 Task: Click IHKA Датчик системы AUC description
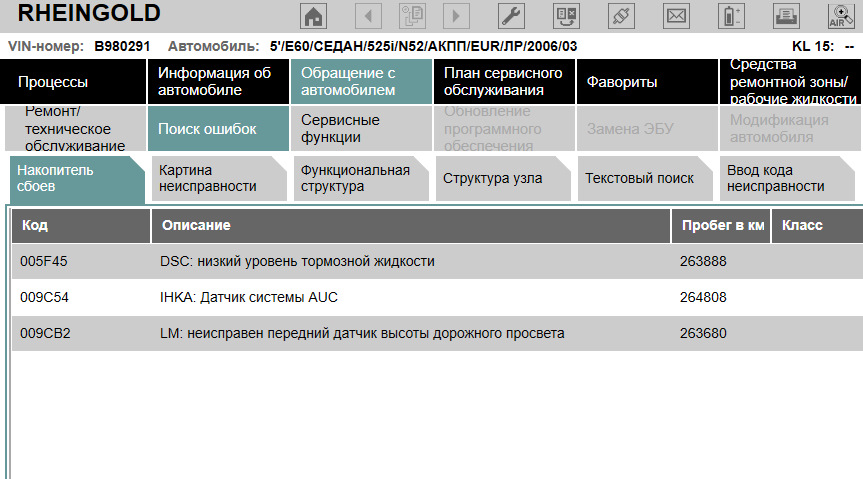pos(249,297)
